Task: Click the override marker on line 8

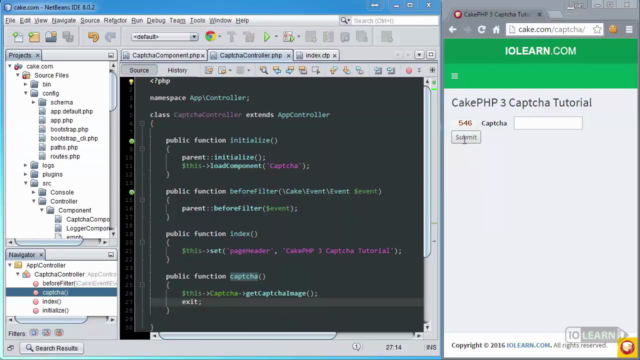Action: click(131, 141)
